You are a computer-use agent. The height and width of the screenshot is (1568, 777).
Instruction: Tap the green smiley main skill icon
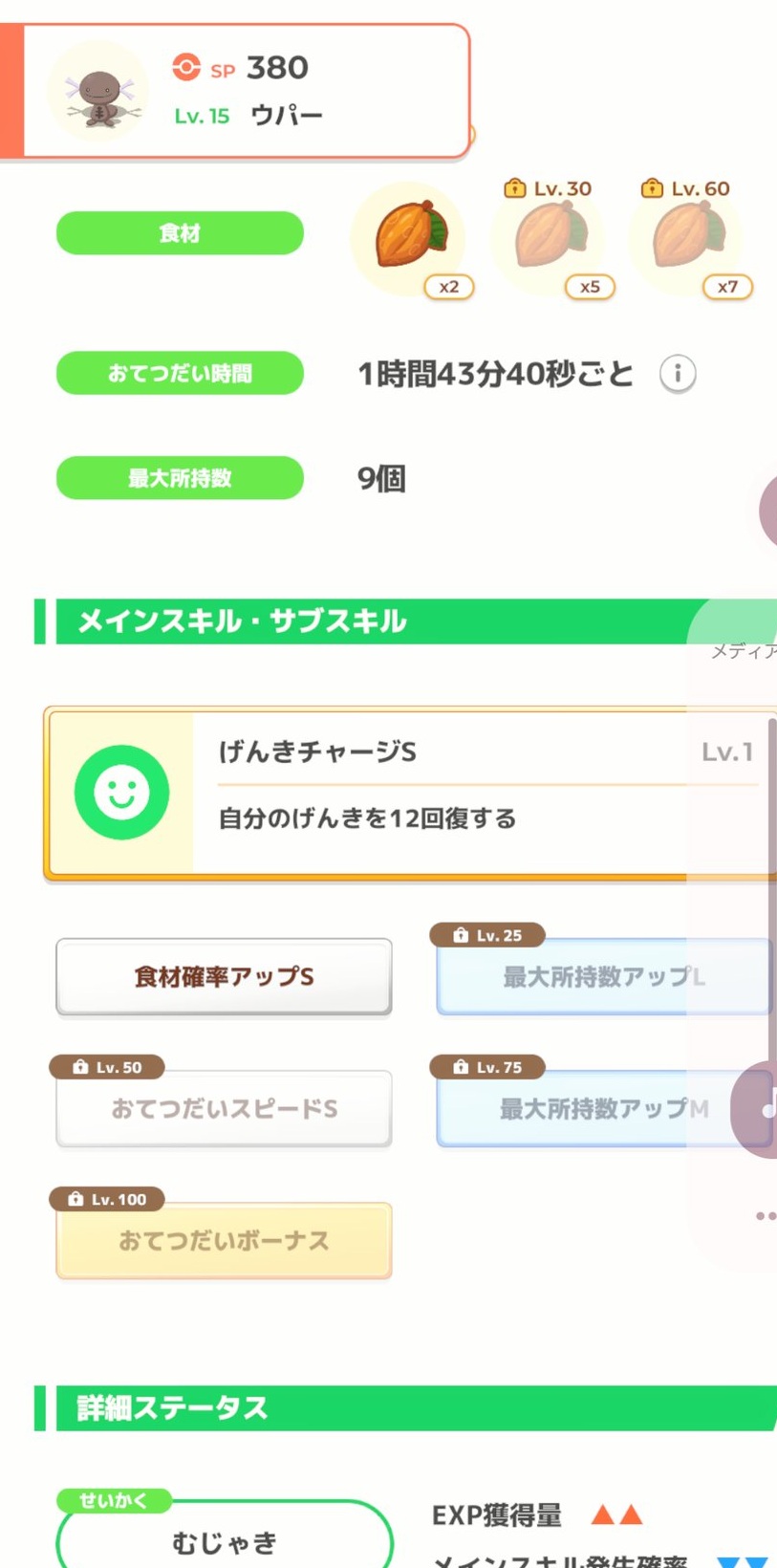[x=122, y=793]
